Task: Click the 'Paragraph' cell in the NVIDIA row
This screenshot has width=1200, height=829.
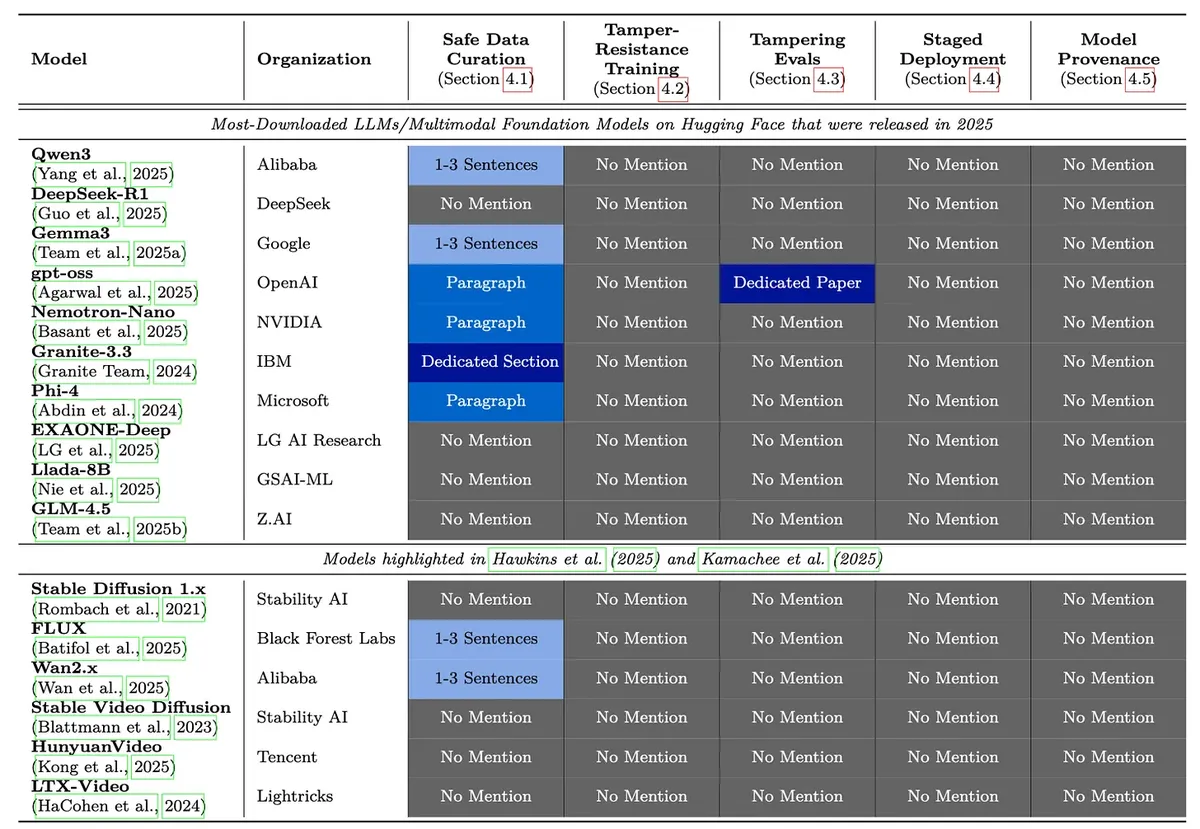Action: coord(486,322)
